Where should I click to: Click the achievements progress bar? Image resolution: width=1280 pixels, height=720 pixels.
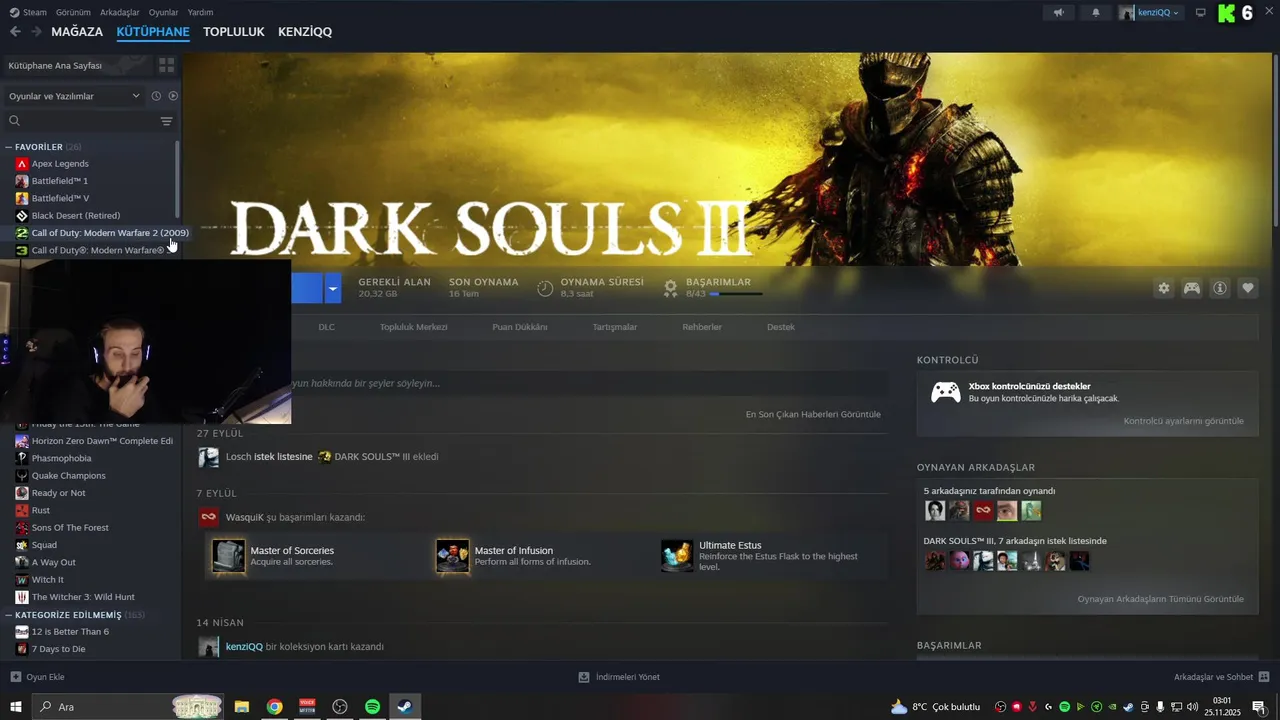click(736, 294)
